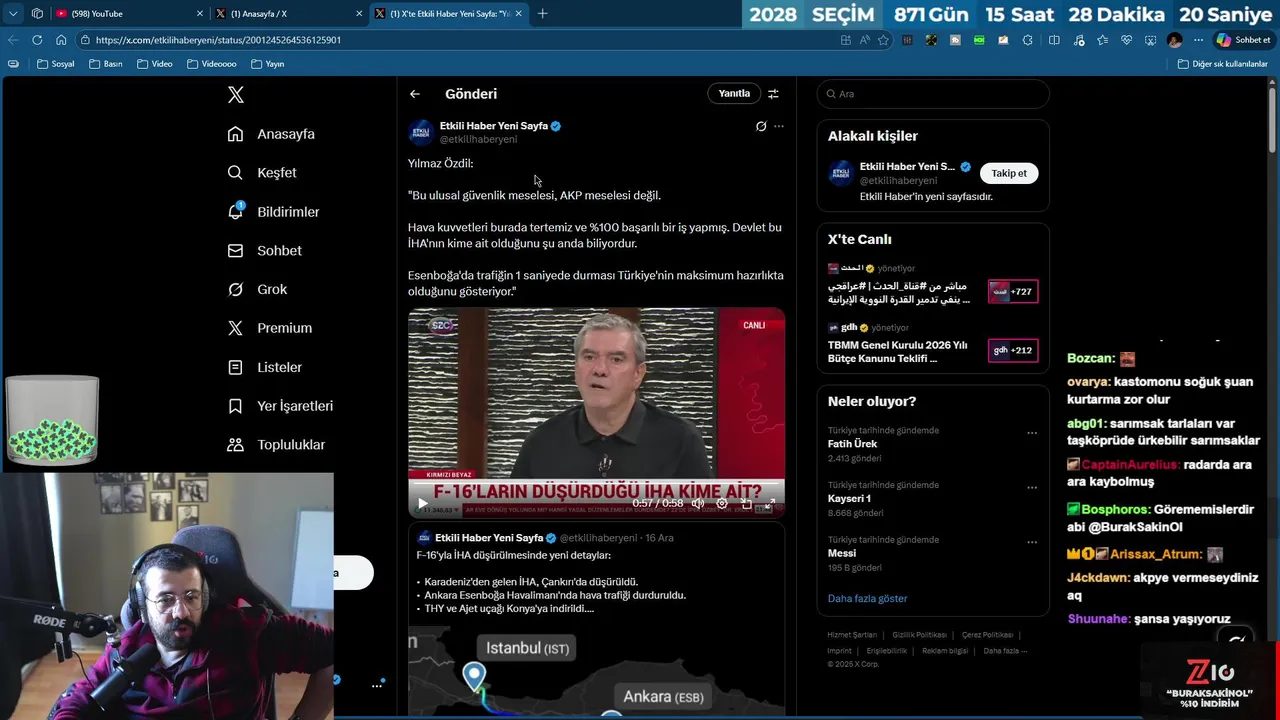Open the video settings gear
The height and width of the screenshot is (720, 1280).
click(x=722, y=504)
